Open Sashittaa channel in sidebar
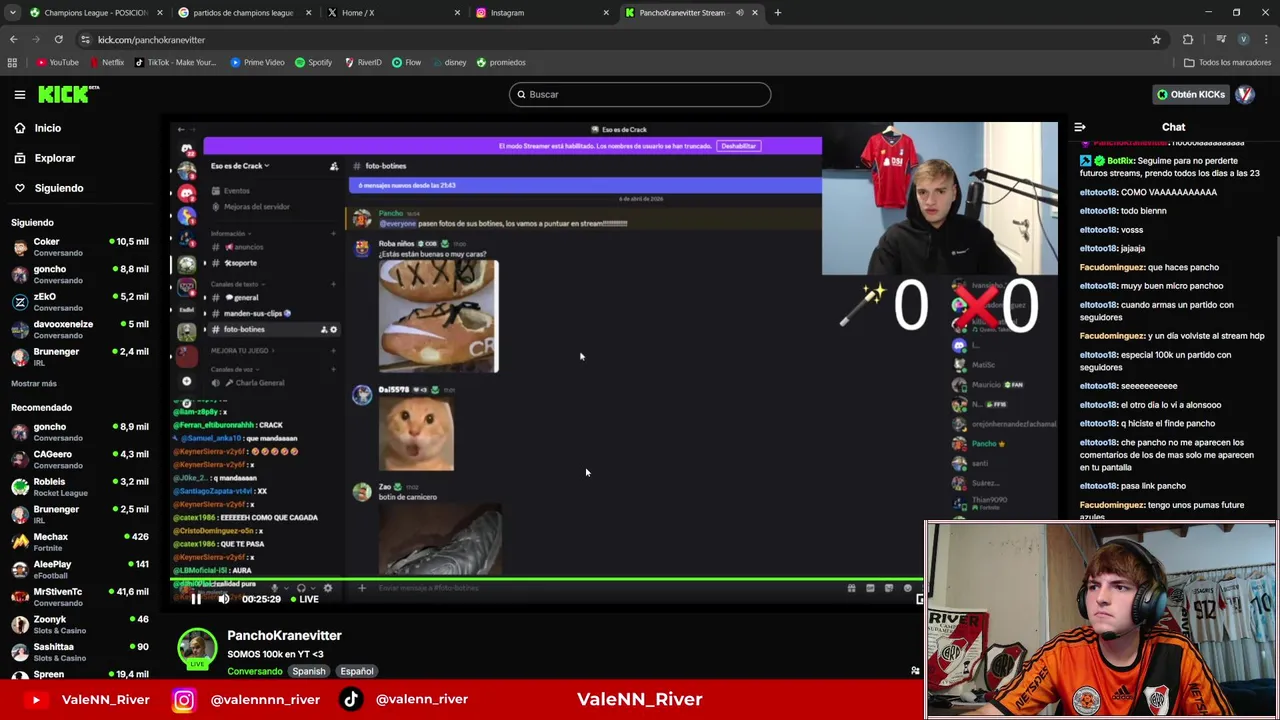1280x720 pixels. click(x=80, y=652)
